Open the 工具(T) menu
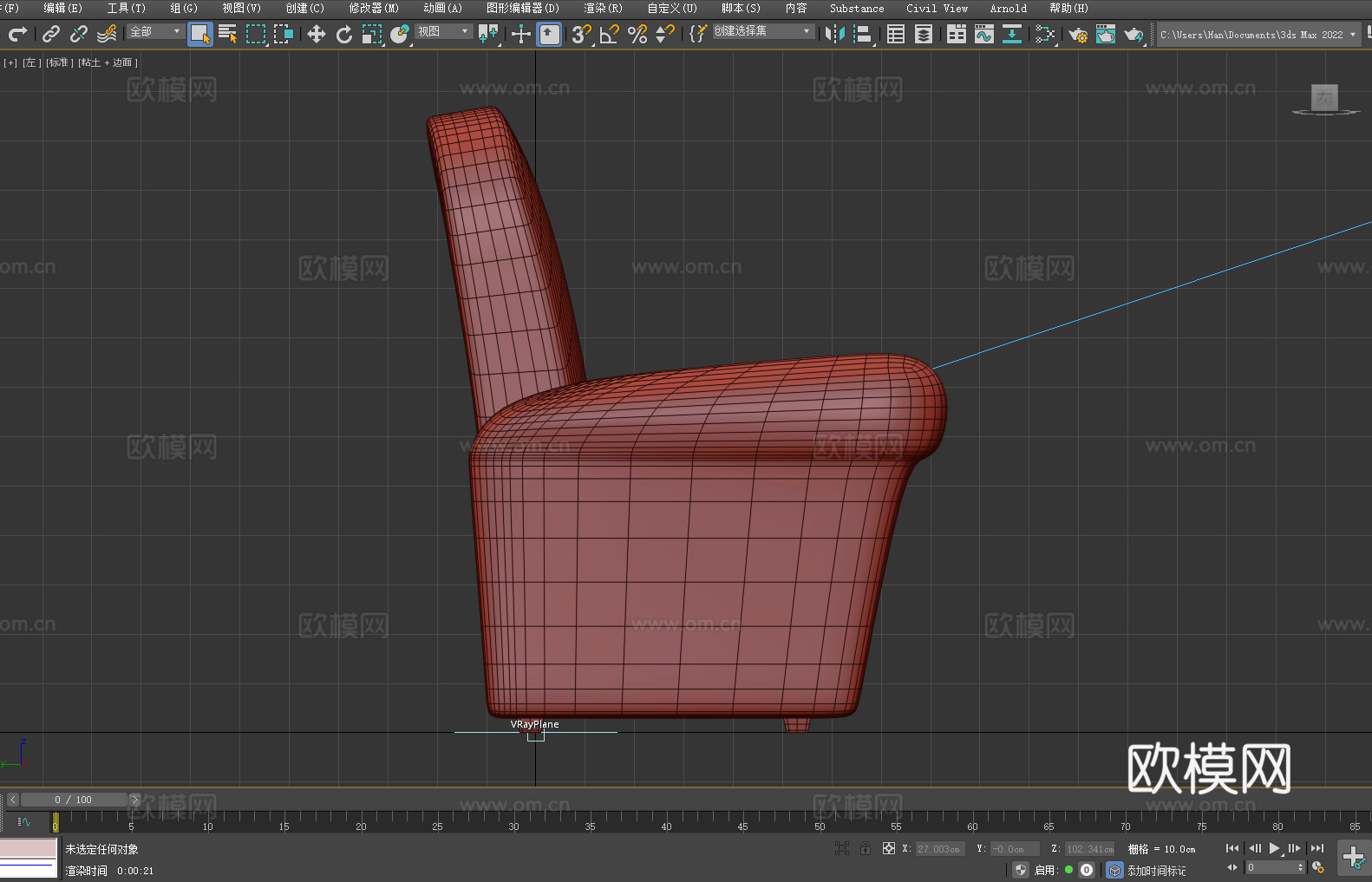This screenshot has width=1372, height=882. 127,8
